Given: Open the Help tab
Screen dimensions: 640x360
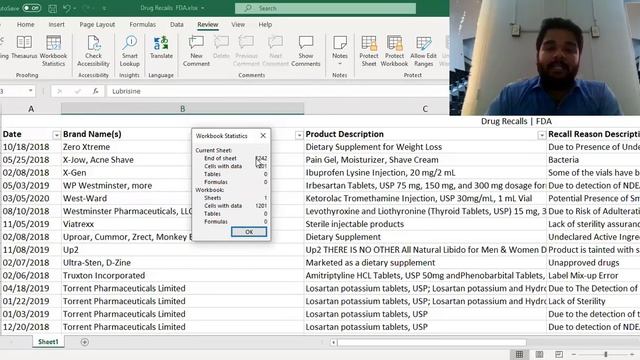Looking at the screenshot, I should (x=265, y=24).
